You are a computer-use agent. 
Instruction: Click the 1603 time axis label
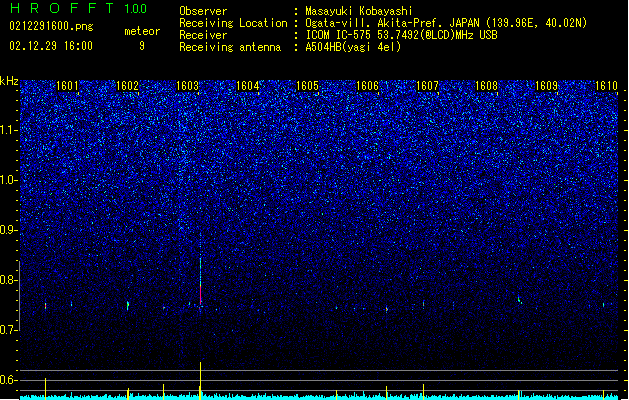[187, 85]
